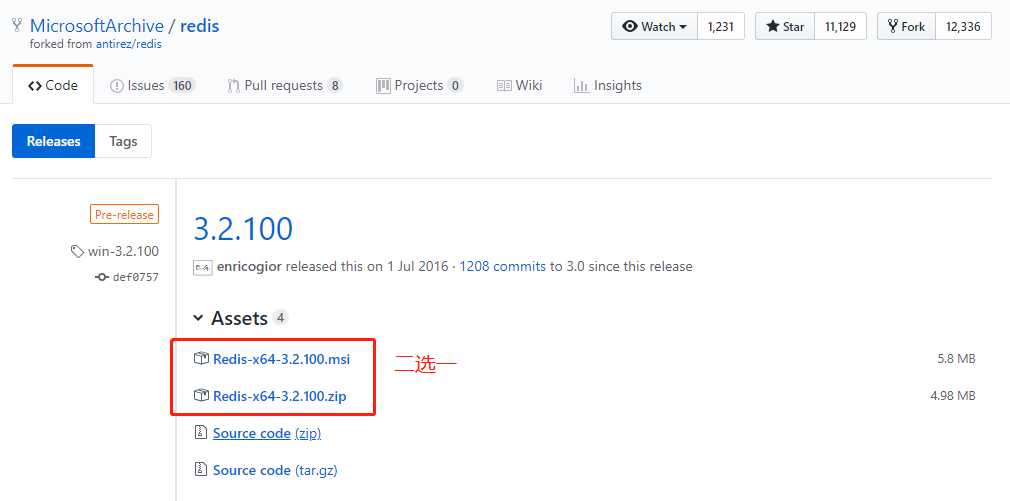Image resolution: width=1010 pixels, height=501 pixels.
Task: Click the code brackets icon in Code tab
Action: pyautogui.click(x=35, y=86)
